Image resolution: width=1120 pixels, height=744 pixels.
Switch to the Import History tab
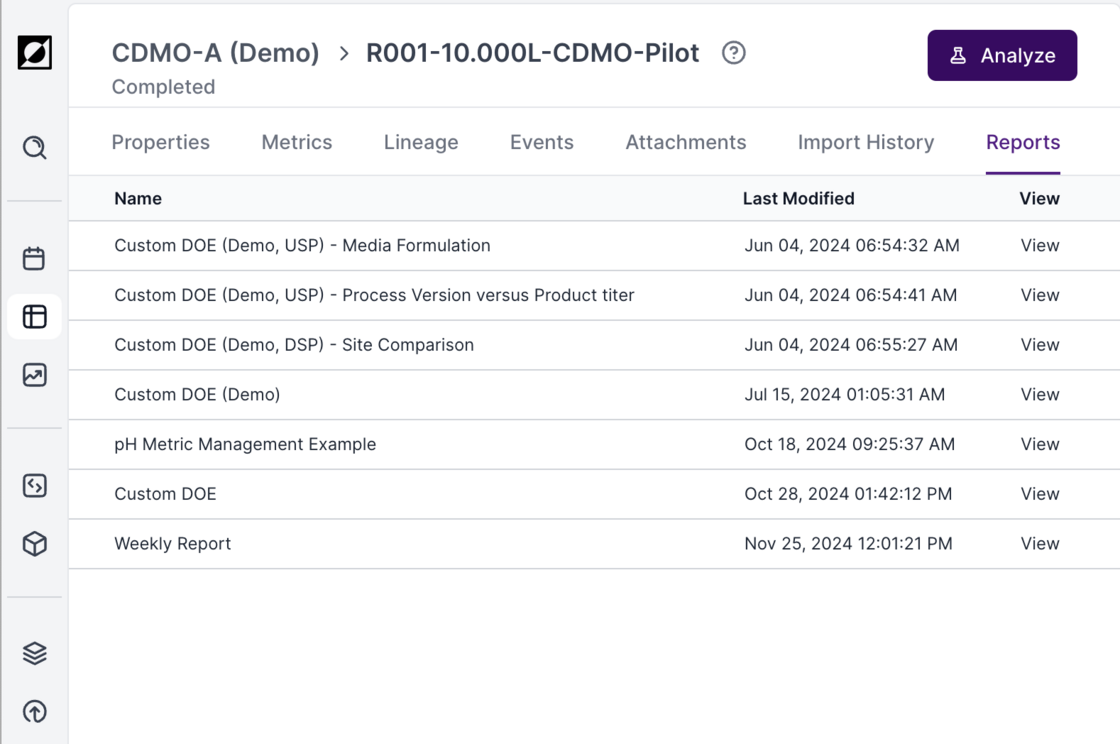pyautogui.click(x=866, y=142)
